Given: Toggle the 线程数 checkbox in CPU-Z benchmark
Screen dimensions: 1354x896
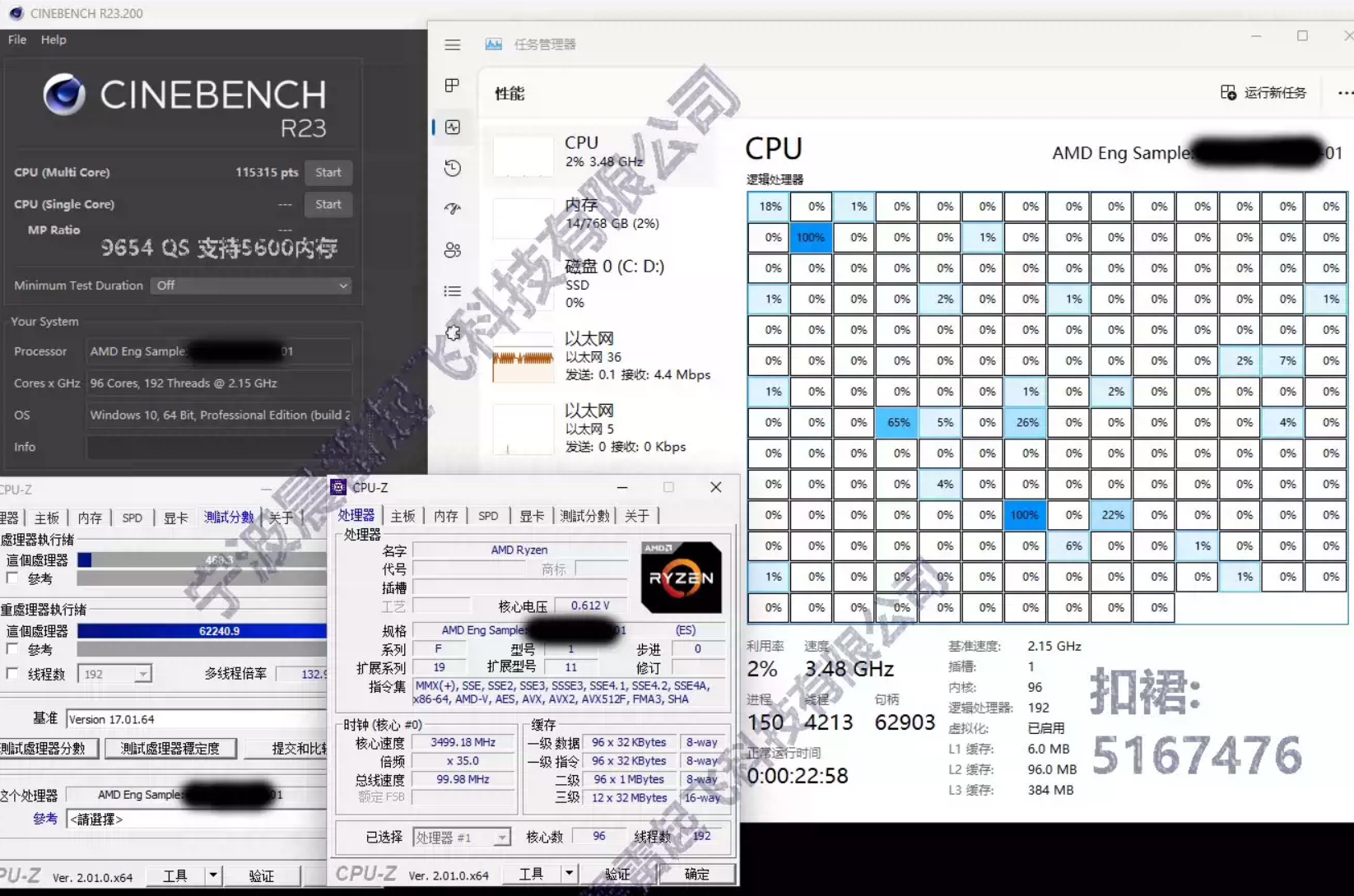Looking at the screenshot, I should point(12,673).
